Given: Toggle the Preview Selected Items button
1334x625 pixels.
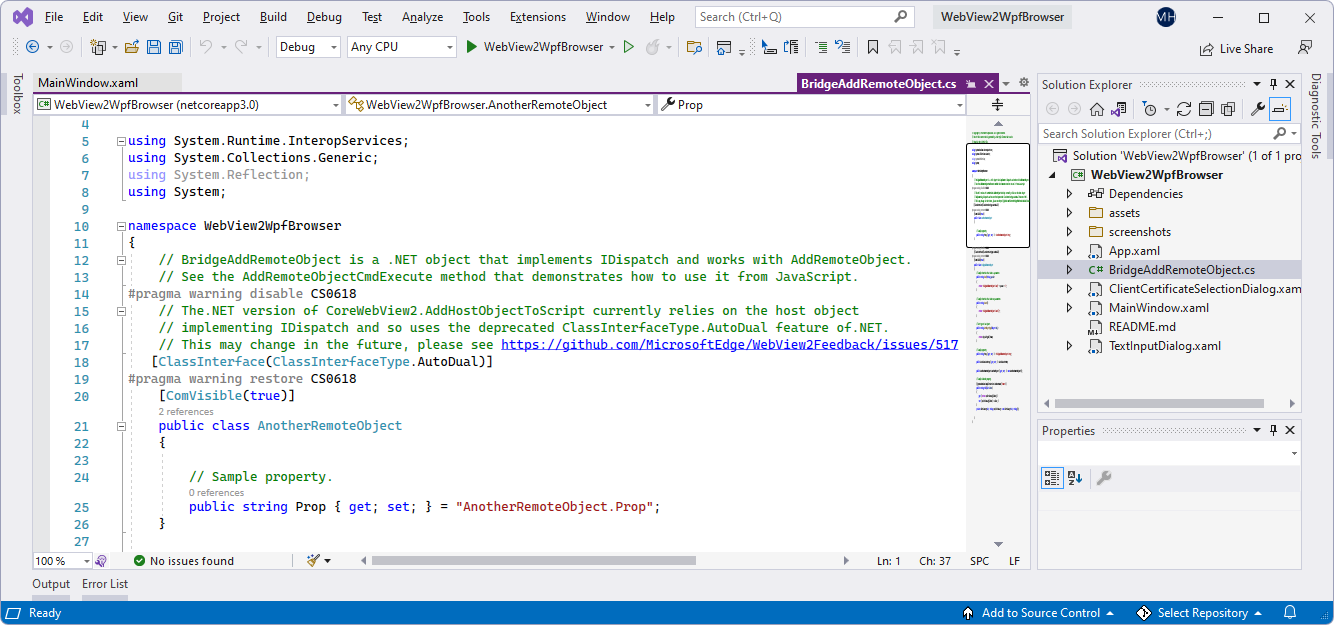Looking at the screenshot, I should point(1279,110).
